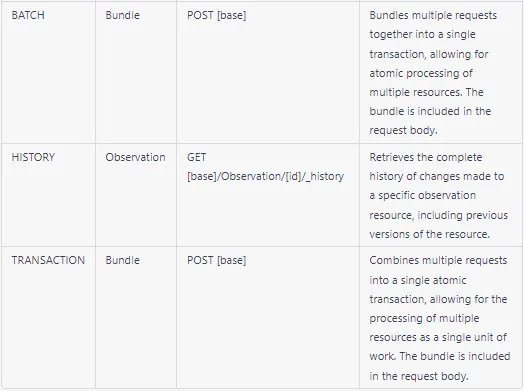Click 'atomic processing of' description line
This screenshot has width=524, height=391.
[x=421, y=73]
